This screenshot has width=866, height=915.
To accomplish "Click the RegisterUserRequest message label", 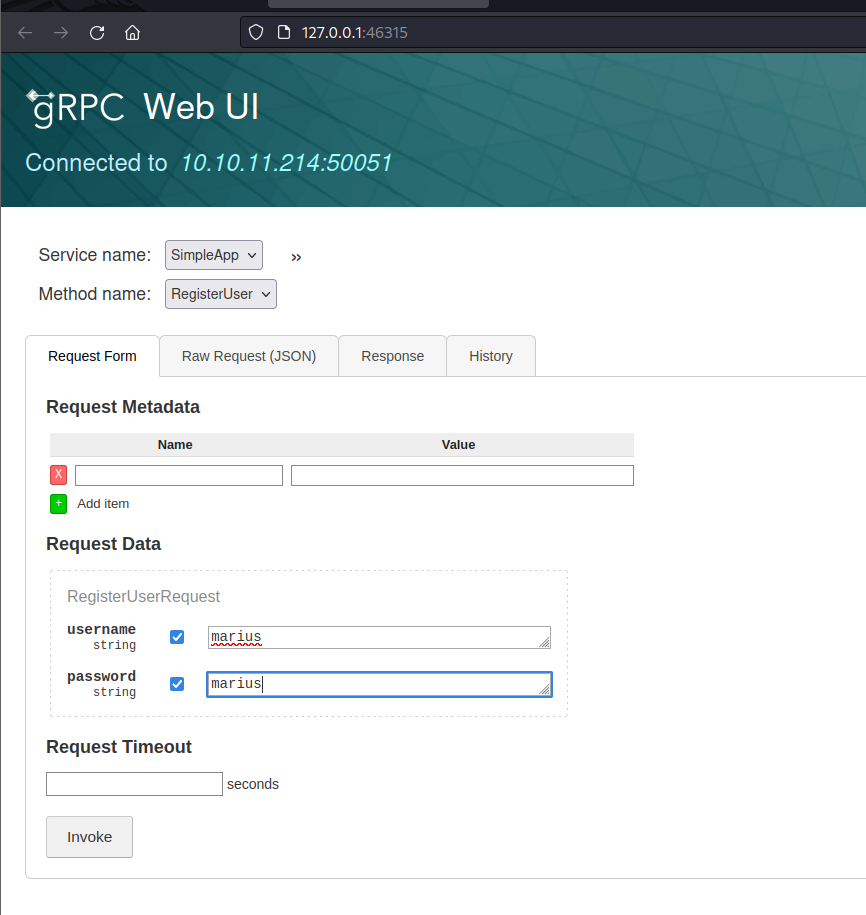I will pos(144,596).
